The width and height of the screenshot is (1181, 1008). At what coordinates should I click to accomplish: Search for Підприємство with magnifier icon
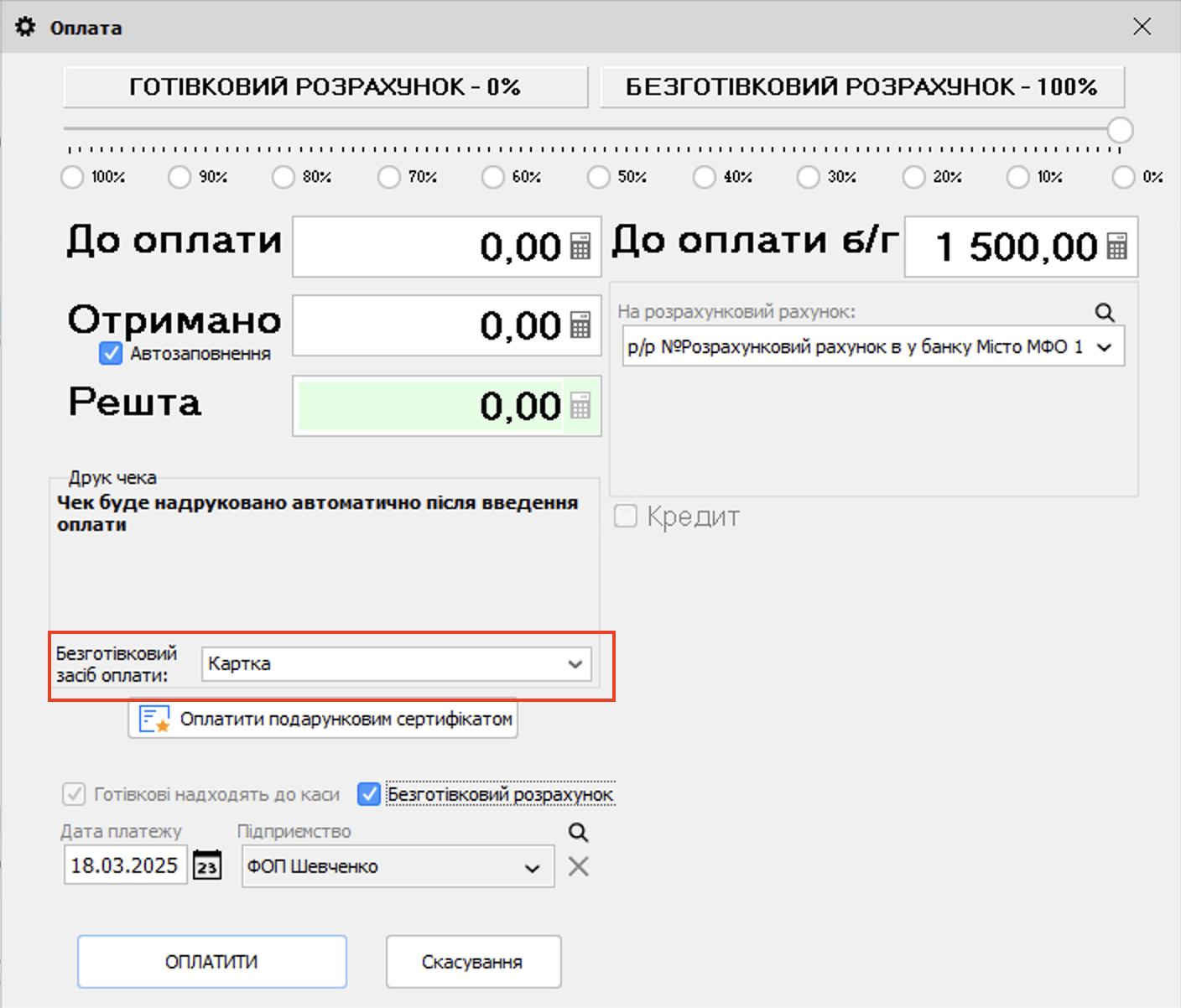tap(578, 832)
